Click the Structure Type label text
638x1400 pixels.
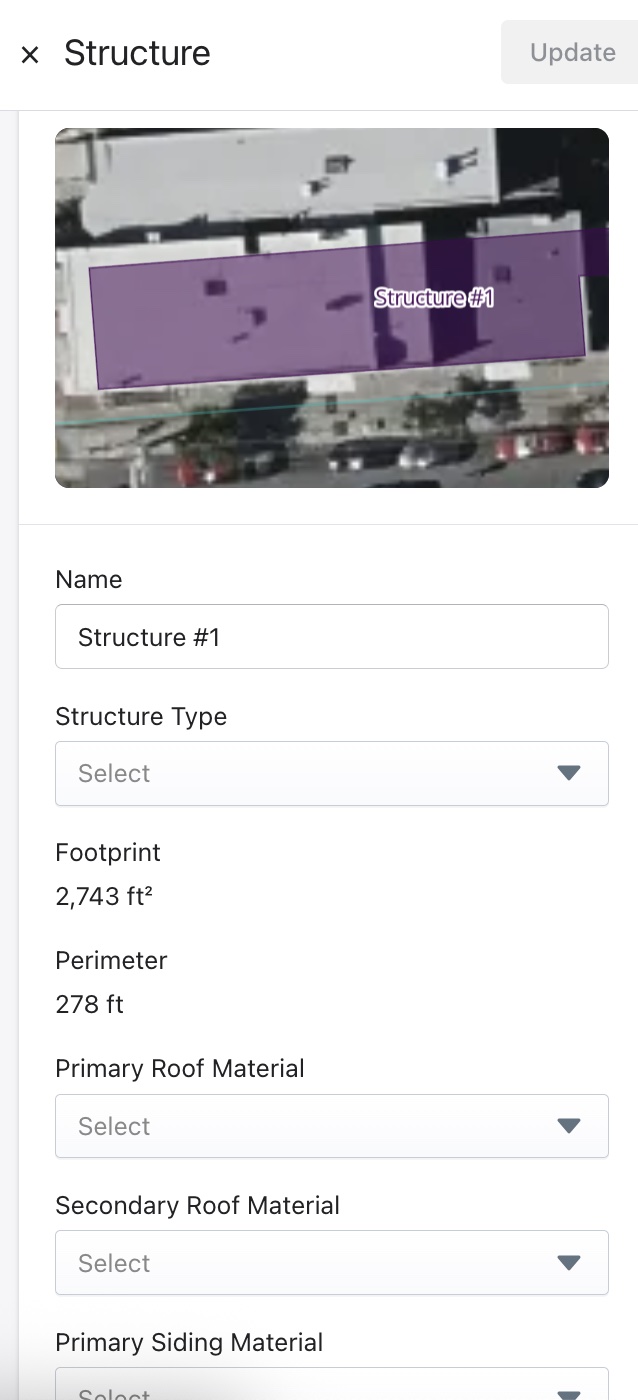click(x=141, y=717)
